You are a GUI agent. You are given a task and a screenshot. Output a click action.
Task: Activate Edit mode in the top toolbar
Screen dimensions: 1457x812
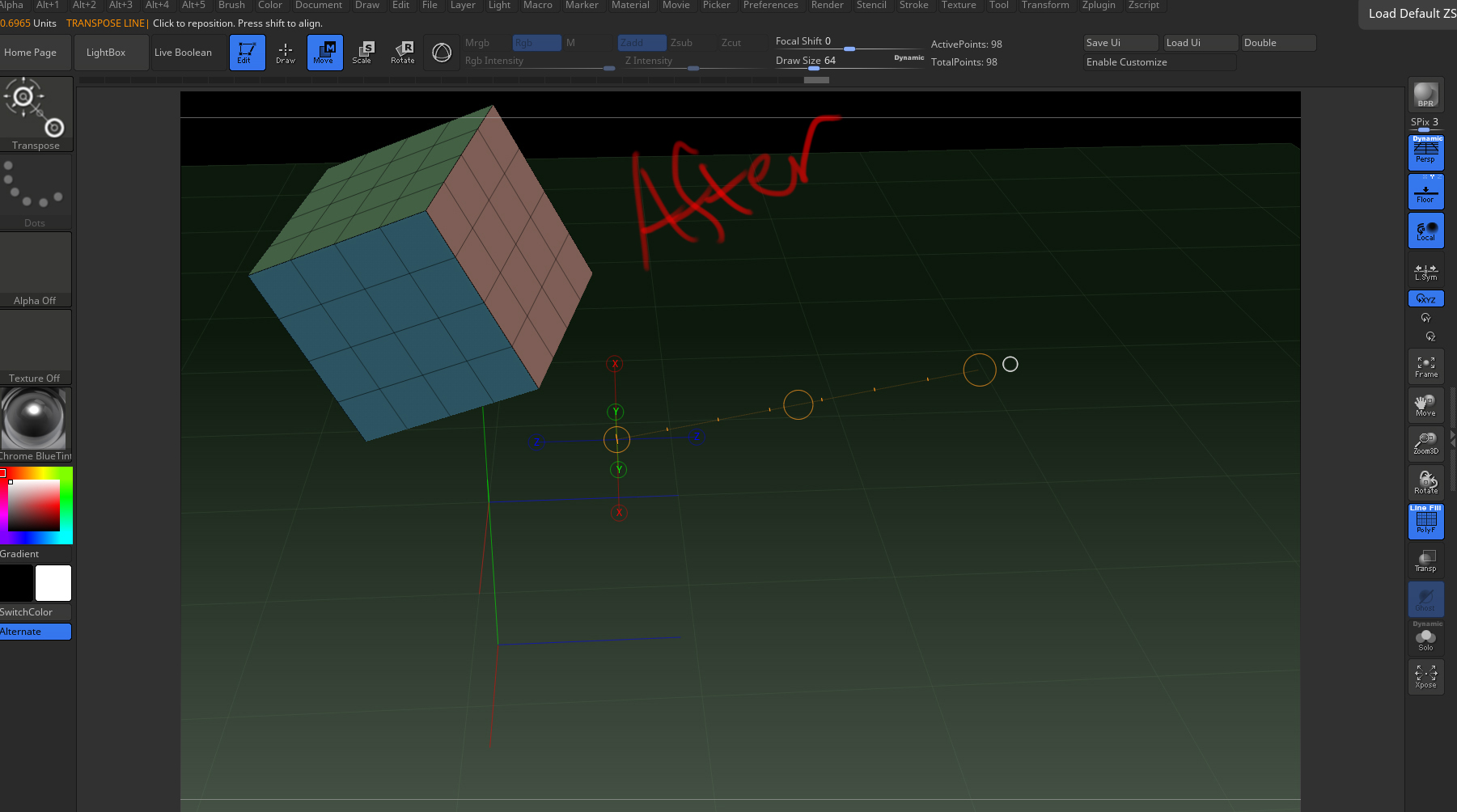(247, 53)
